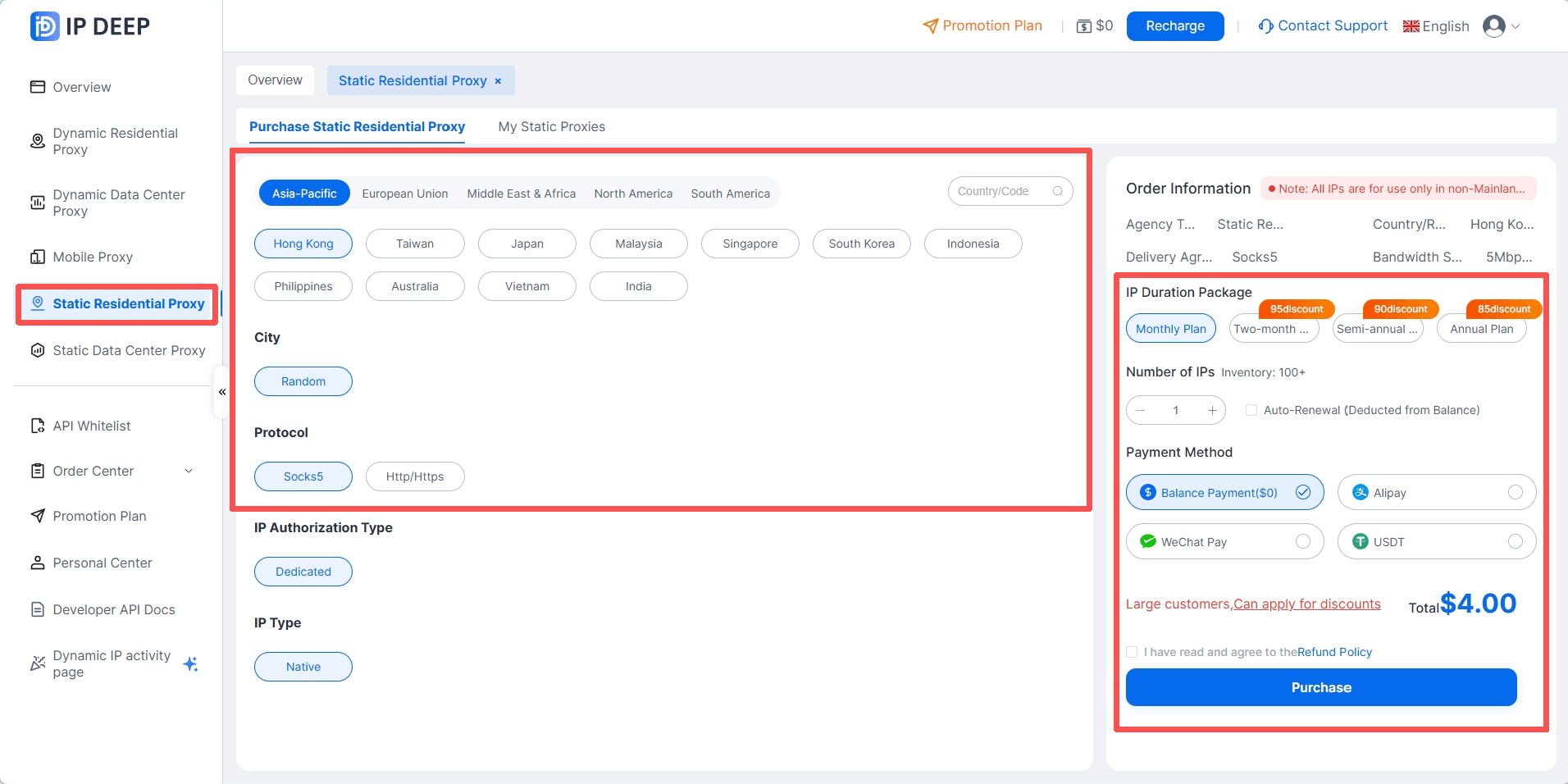Open the wallet balance icon showing $0

pos(1084,25)
